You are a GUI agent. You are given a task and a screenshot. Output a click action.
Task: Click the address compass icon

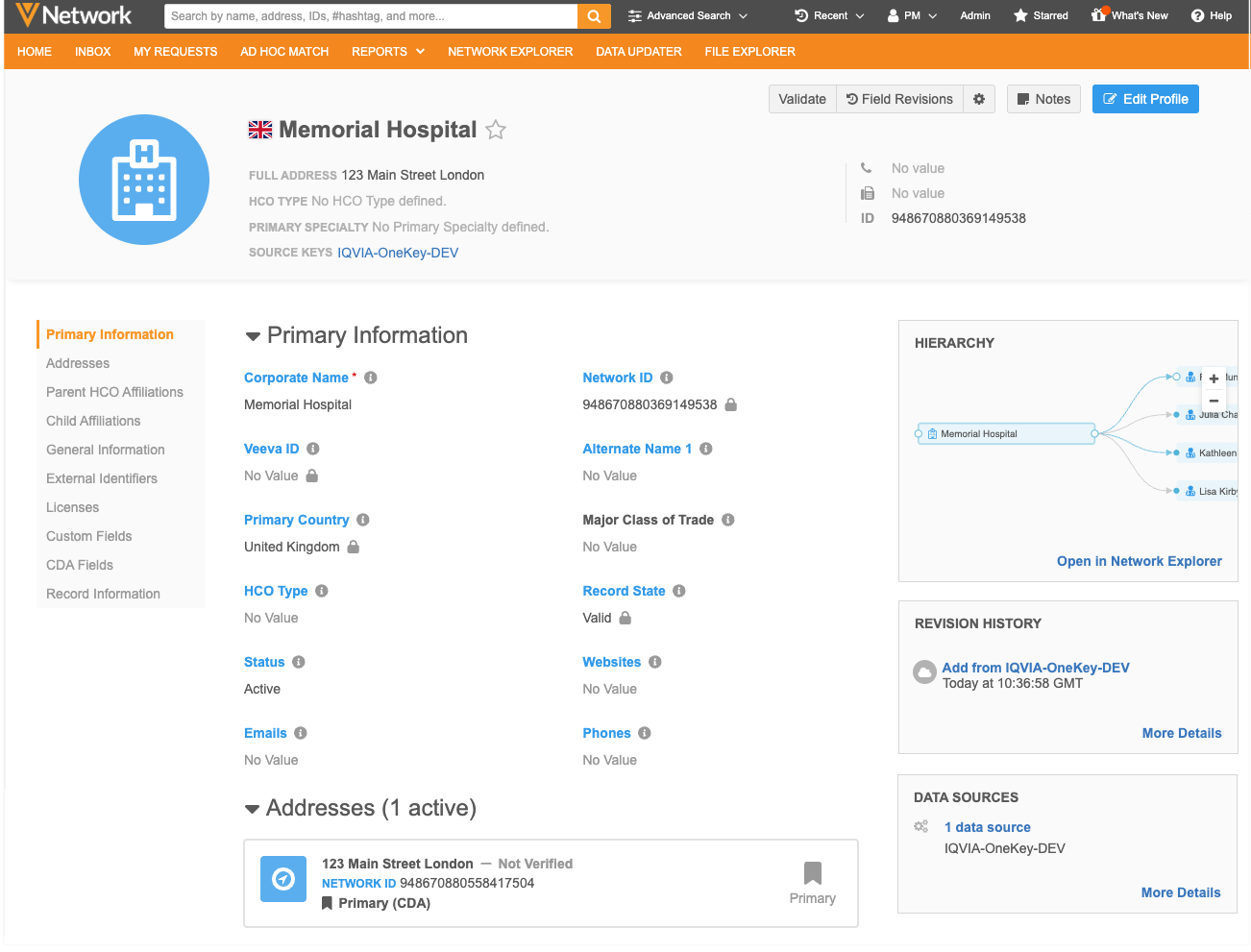pos(283,879)
